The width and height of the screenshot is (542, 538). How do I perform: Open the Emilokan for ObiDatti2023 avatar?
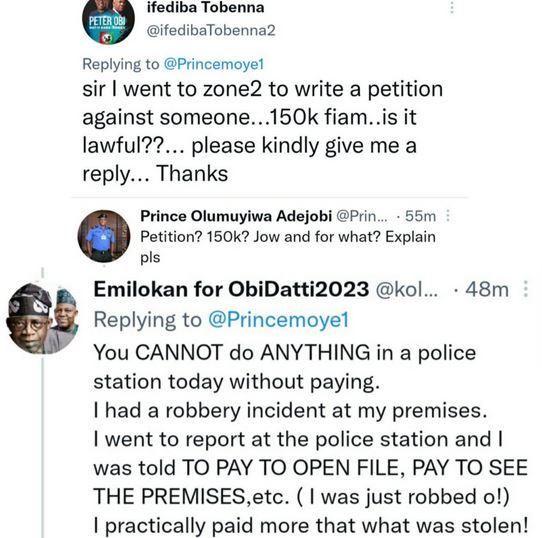pos(42,318)
